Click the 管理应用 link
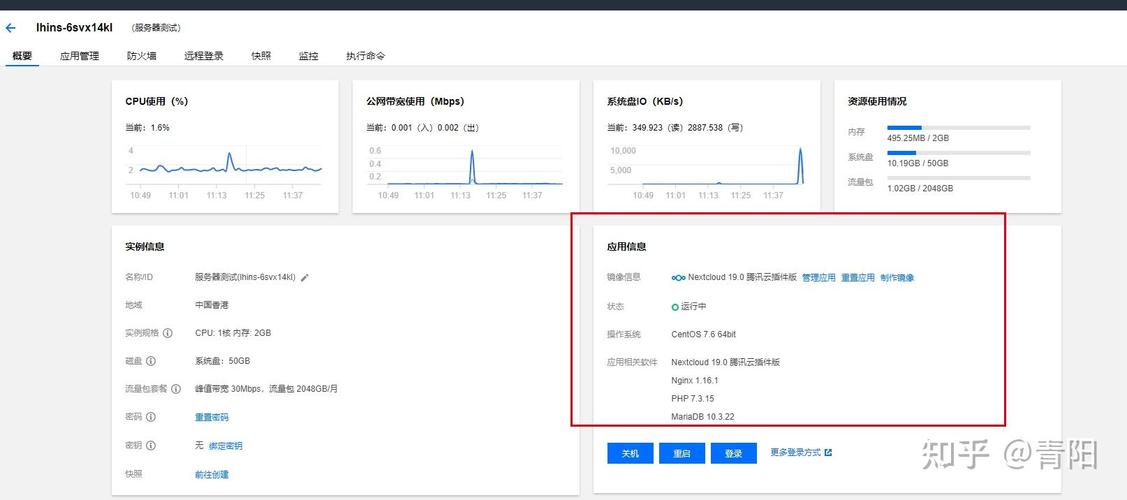 tap(819, 277)
